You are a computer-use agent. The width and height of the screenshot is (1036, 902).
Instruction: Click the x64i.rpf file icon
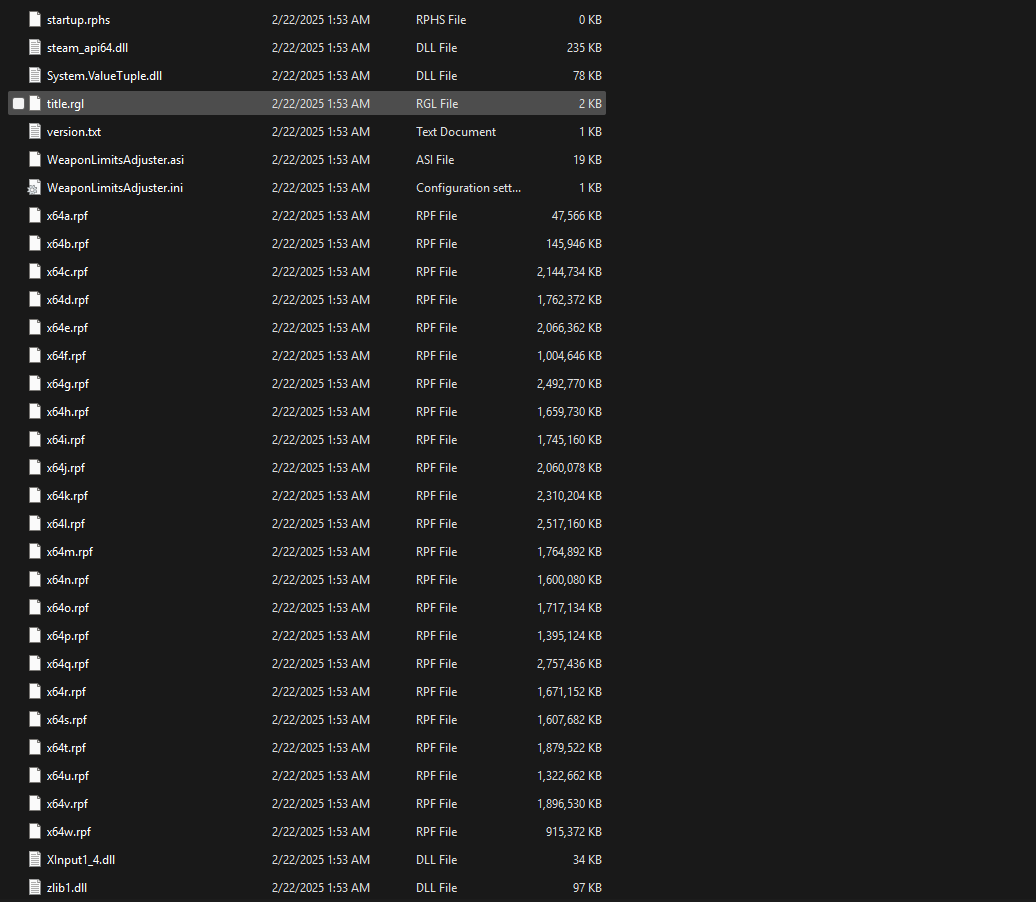[35, 439]
